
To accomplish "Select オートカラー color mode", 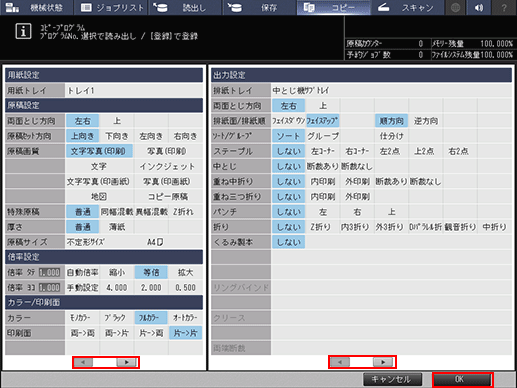I will click(185, 318).
